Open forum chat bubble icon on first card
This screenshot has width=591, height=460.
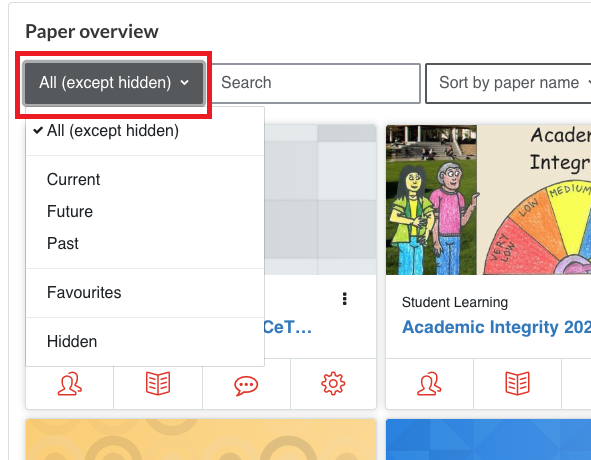click(x=246, y=385)
